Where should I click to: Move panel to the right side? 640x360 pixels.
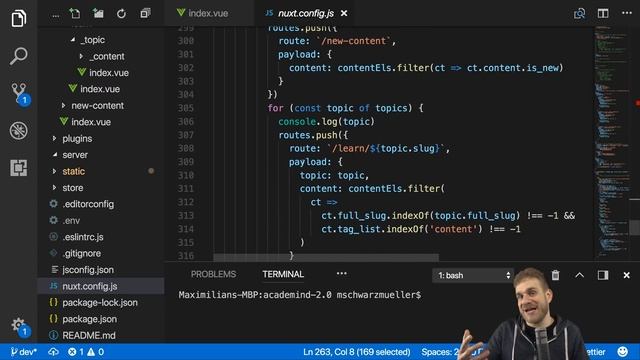click(x=603, y=275)
